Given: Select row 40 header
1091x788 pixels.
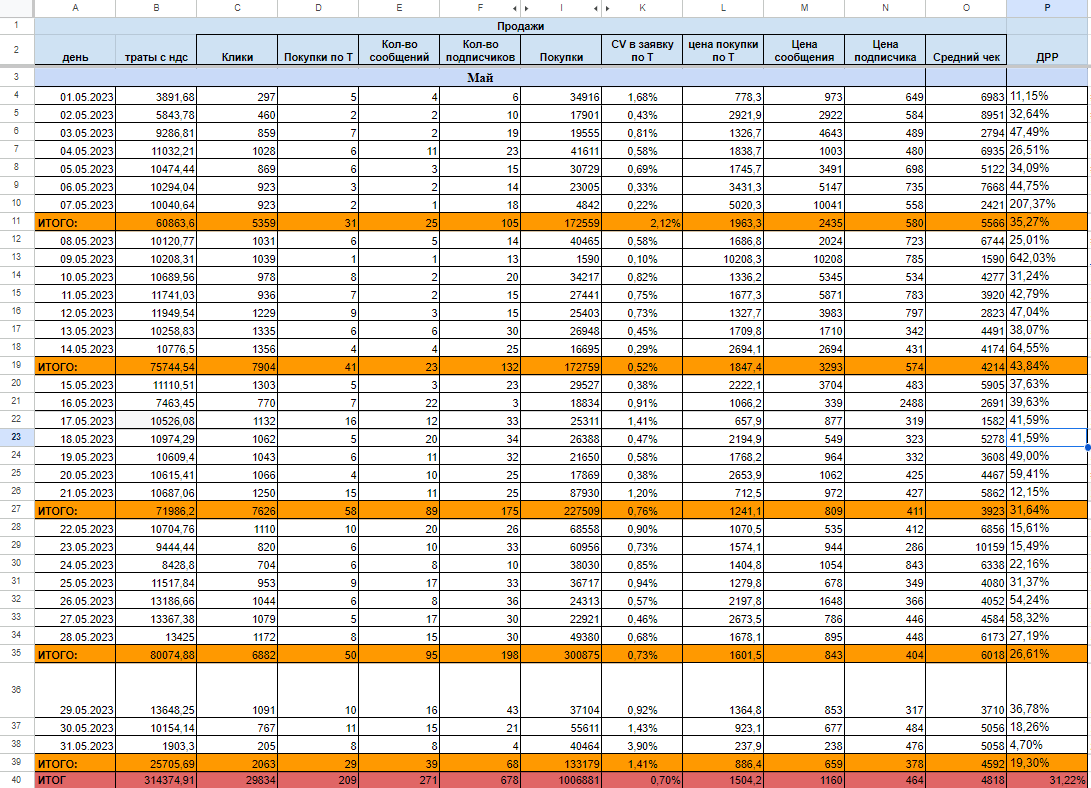Looking at the screenshot, I should point(17,780).
